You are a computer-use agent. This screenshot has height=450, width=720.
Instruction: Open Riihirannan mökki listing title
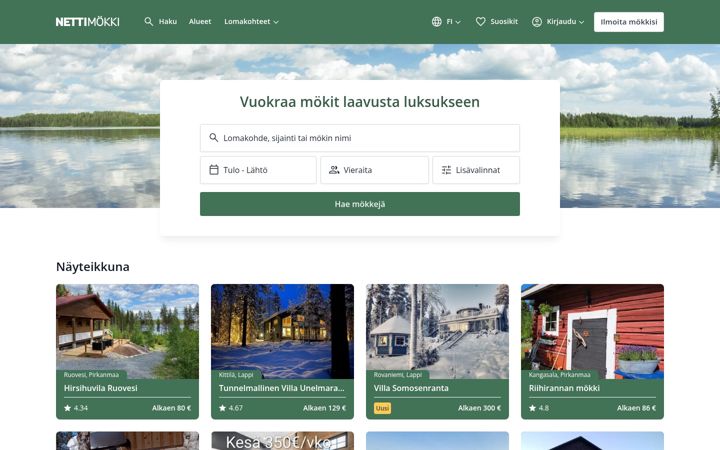pos(564,388)
